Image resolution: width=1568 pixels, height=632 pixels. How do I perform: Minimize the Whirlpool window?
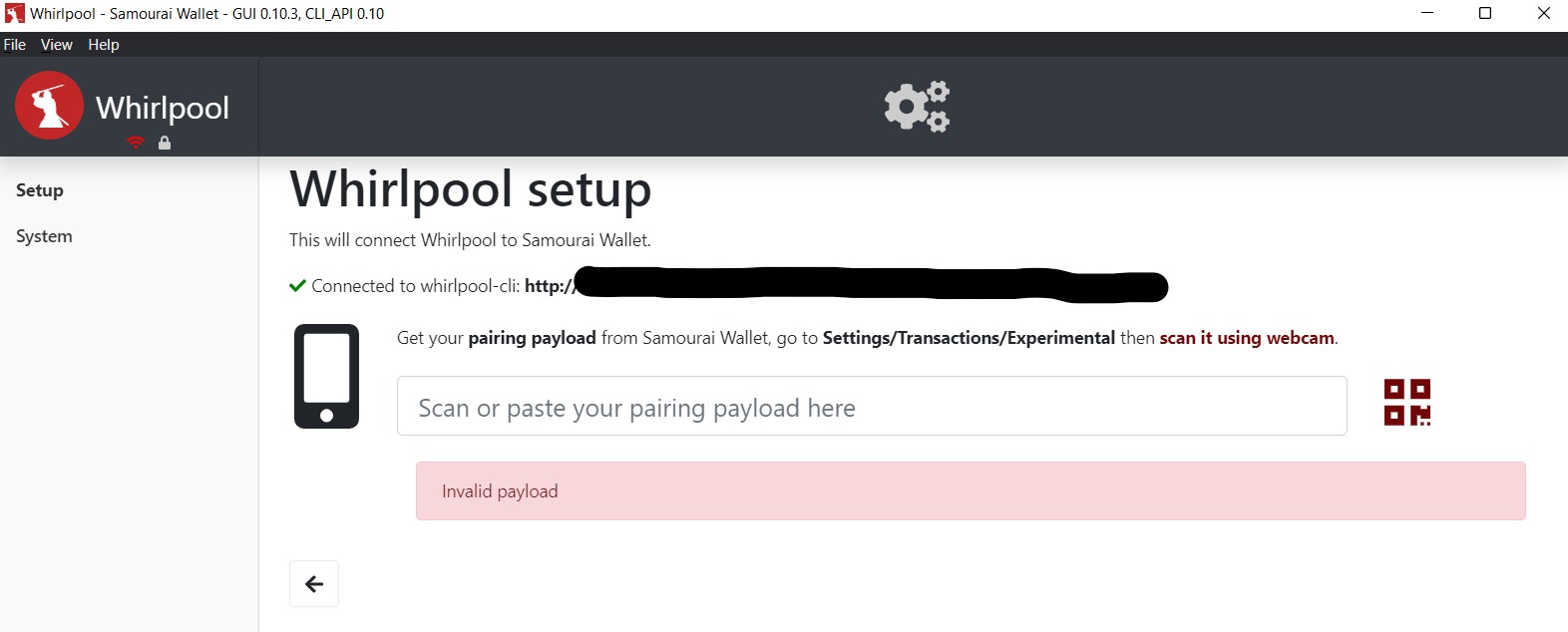[x=1426, y=14]
